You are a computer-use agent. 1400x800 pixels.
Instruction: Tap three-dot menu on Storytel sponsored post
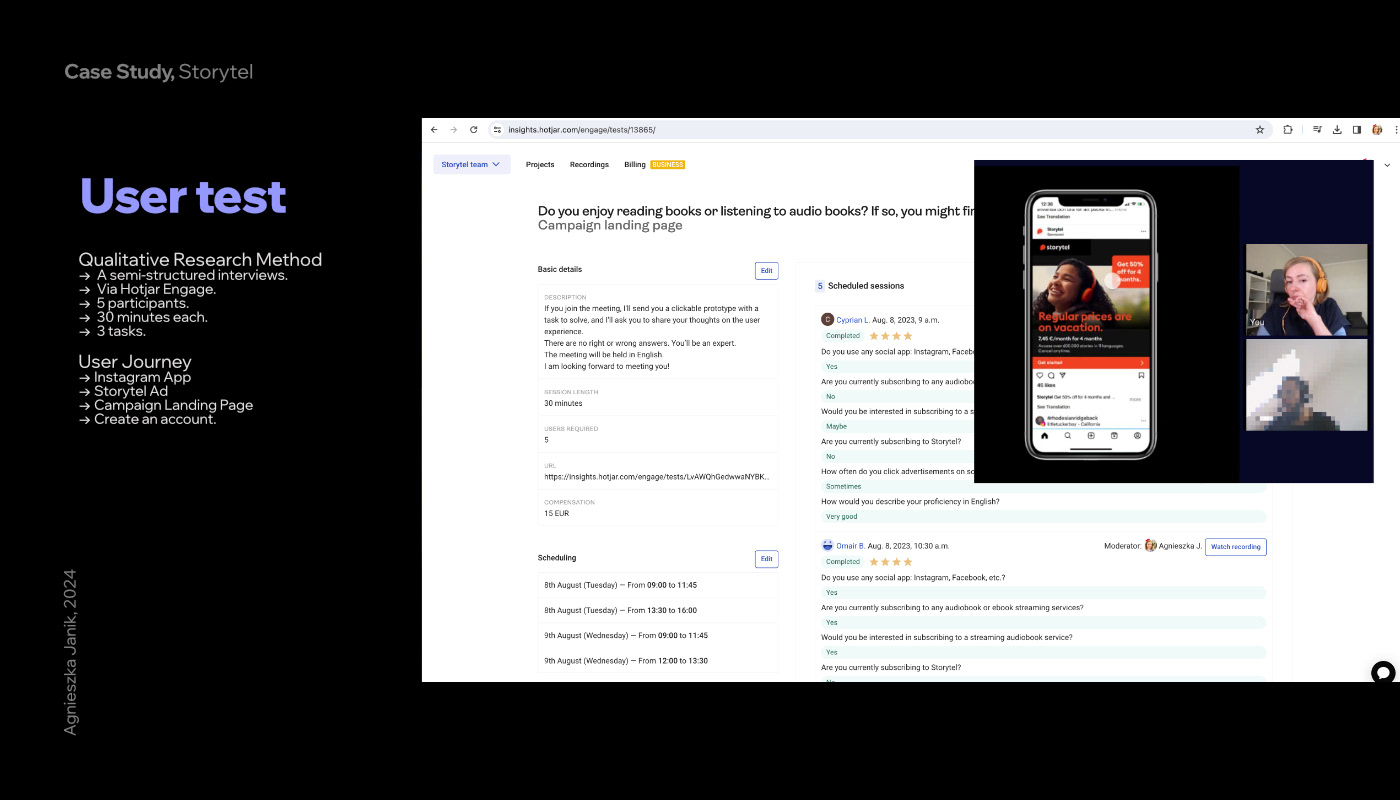(1143, 231)
